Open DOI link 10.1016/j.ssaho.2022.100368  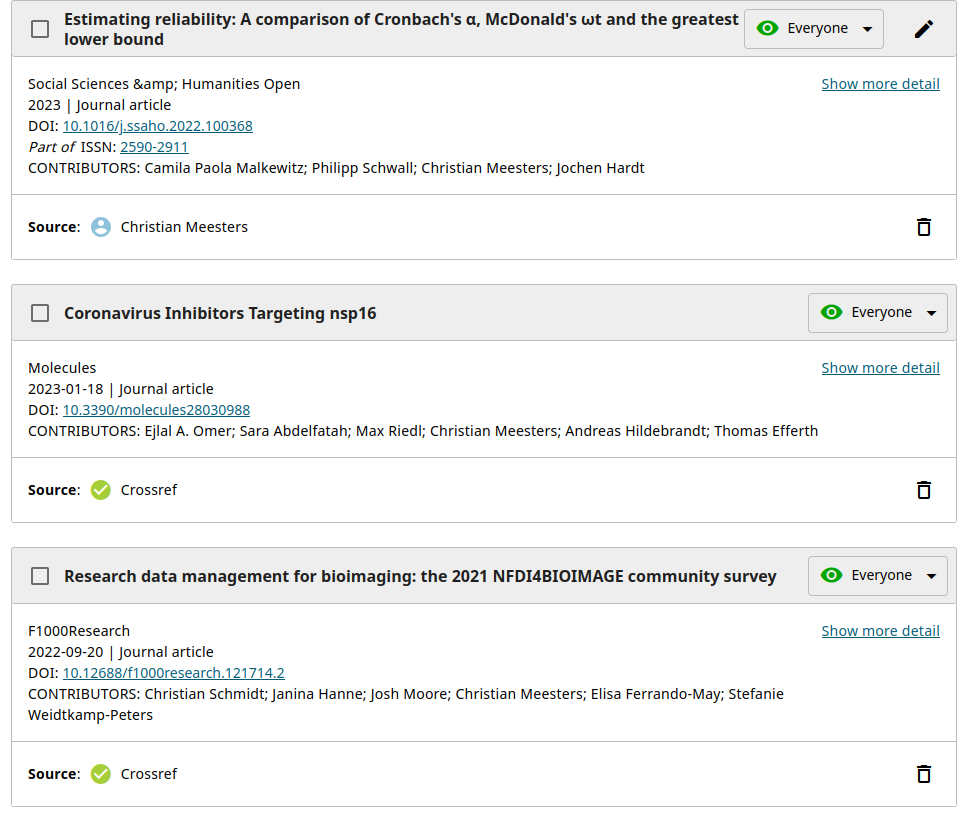point(157,126)
